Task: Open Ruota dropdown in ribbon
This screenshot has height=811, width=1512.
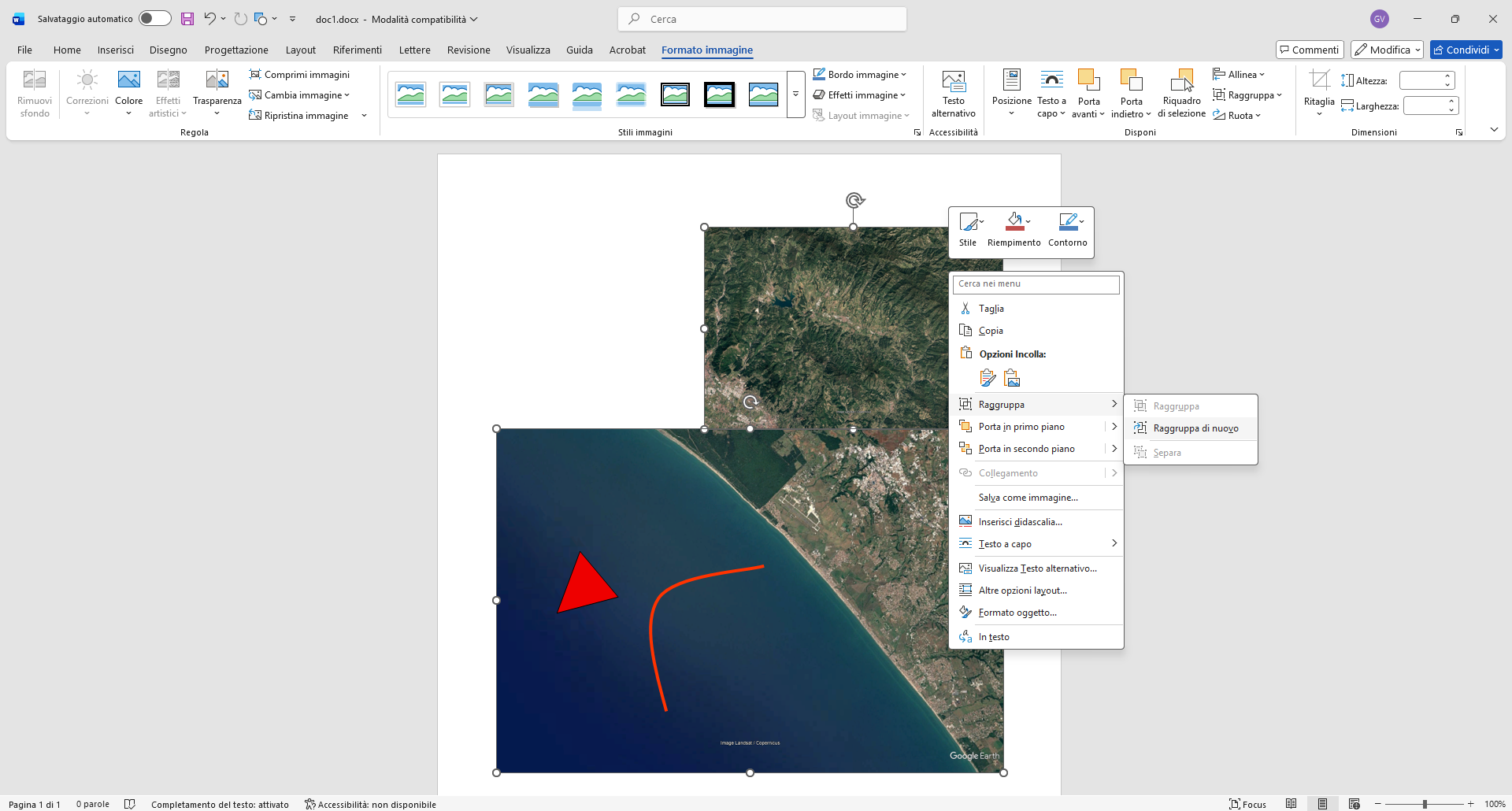Action: point(1237,115)
